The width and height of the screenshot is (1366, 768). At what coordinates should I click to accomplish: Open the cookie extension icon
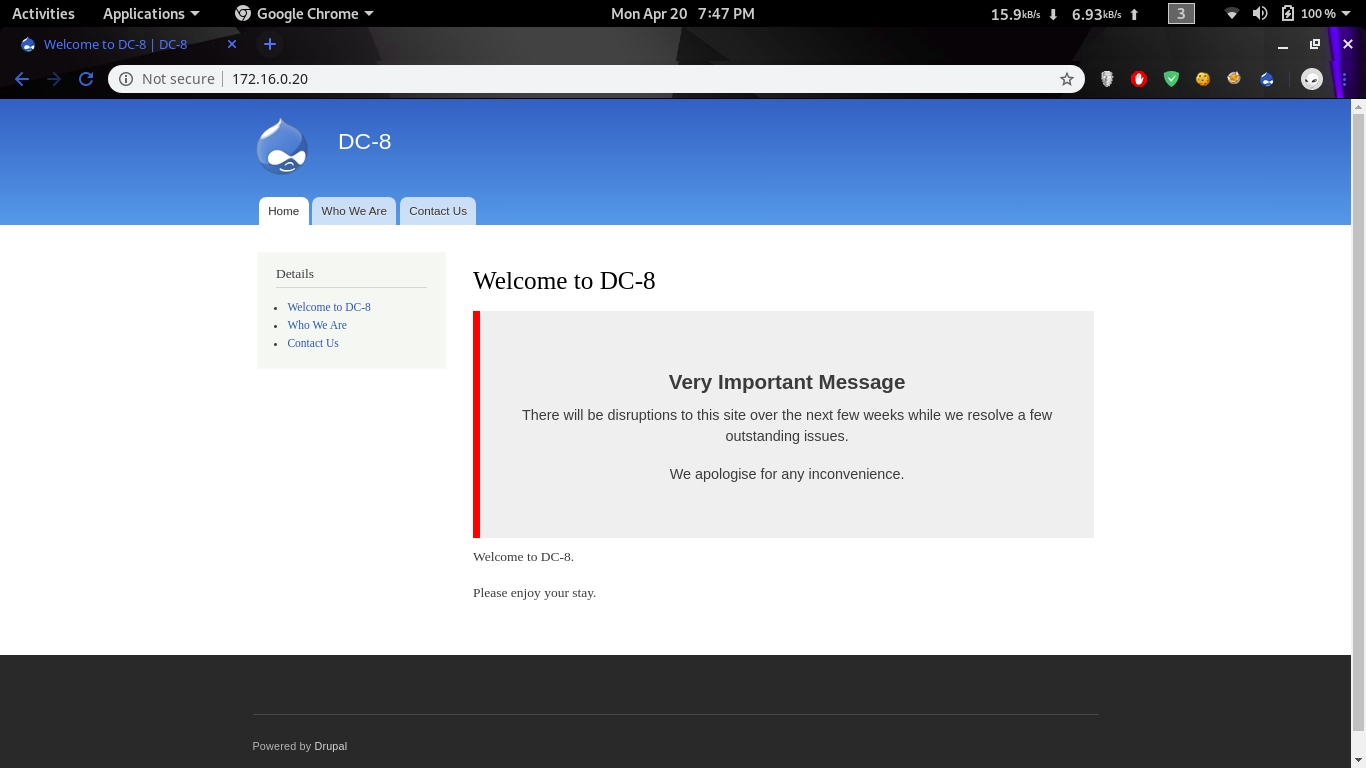[x=1203, y=79]
